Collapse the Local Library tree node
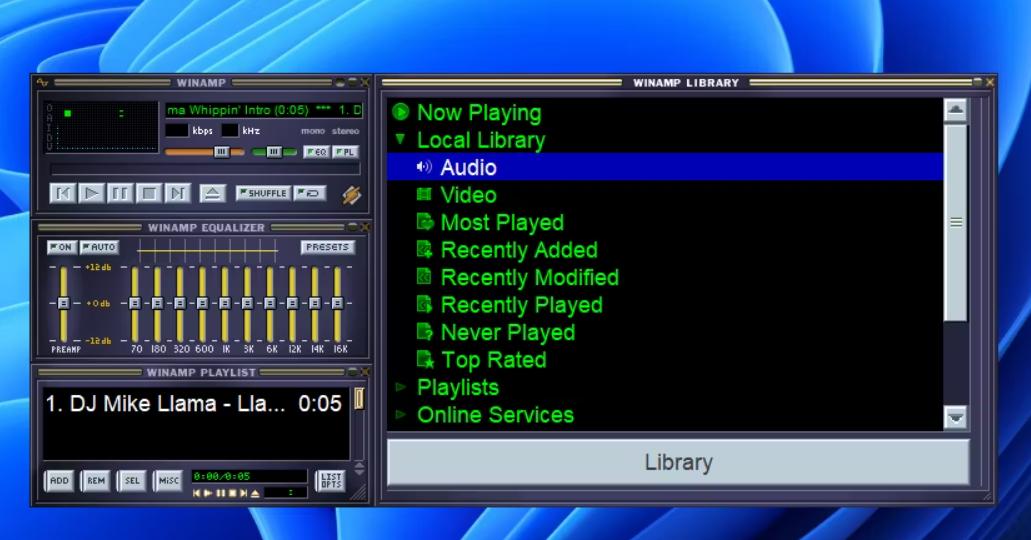The image size is (1031, 540). 400,139
